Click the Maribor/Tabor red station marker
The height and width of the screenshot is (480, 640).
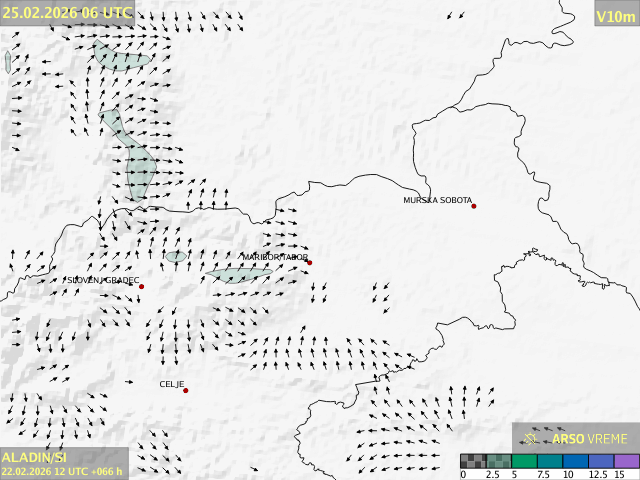309,263
